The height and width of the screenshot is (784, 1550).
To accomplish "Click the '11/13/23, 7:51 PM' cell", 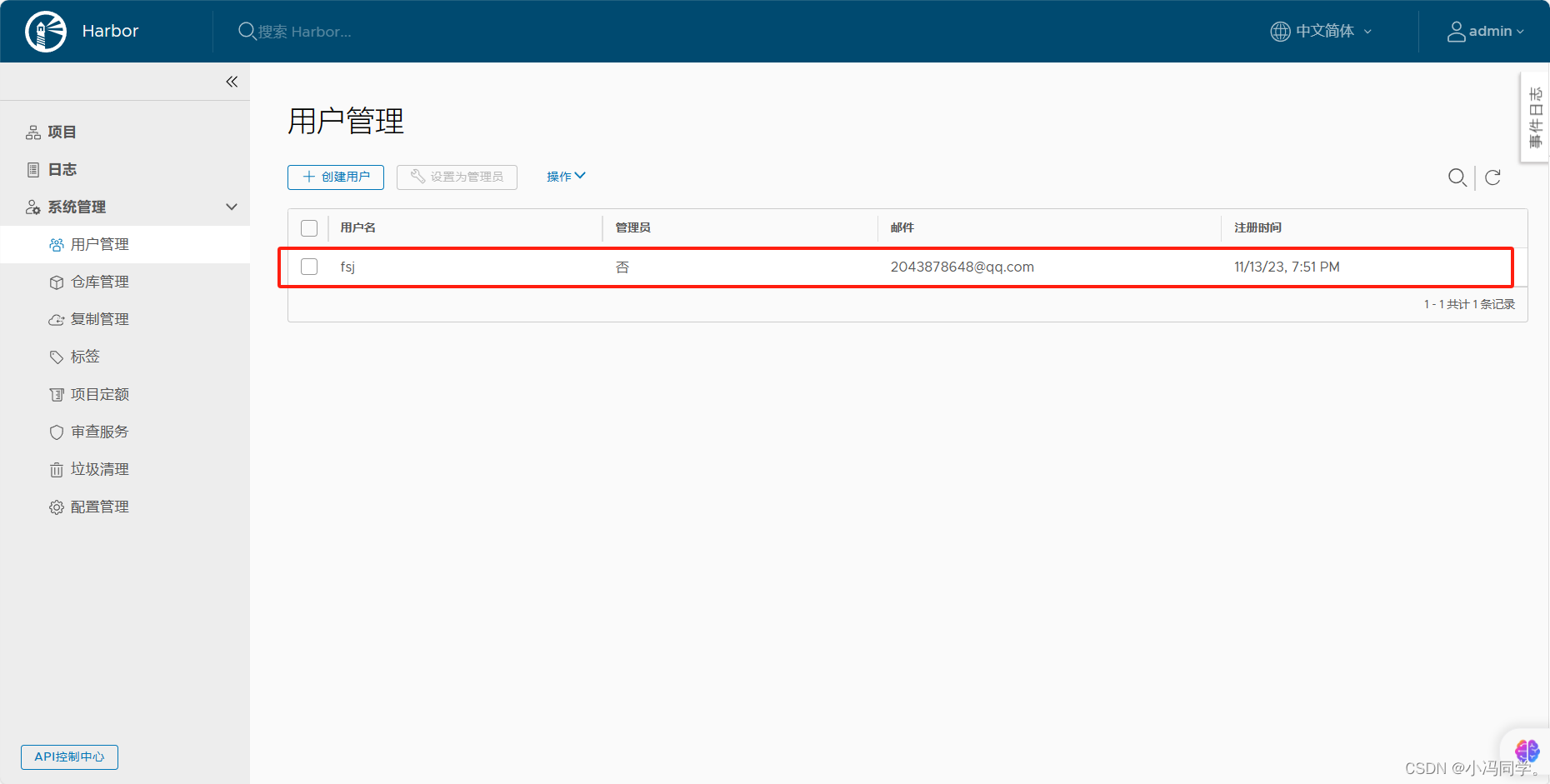I will coord(1287,267).
